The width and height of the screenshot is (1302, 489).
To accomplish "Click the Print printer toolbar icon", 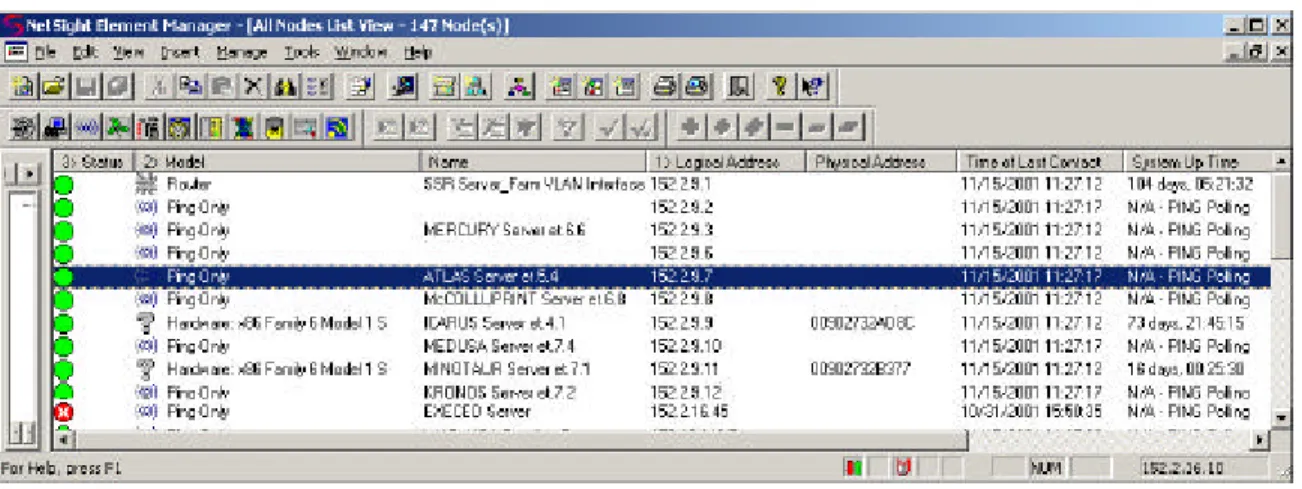I will [x=663, y=87].
